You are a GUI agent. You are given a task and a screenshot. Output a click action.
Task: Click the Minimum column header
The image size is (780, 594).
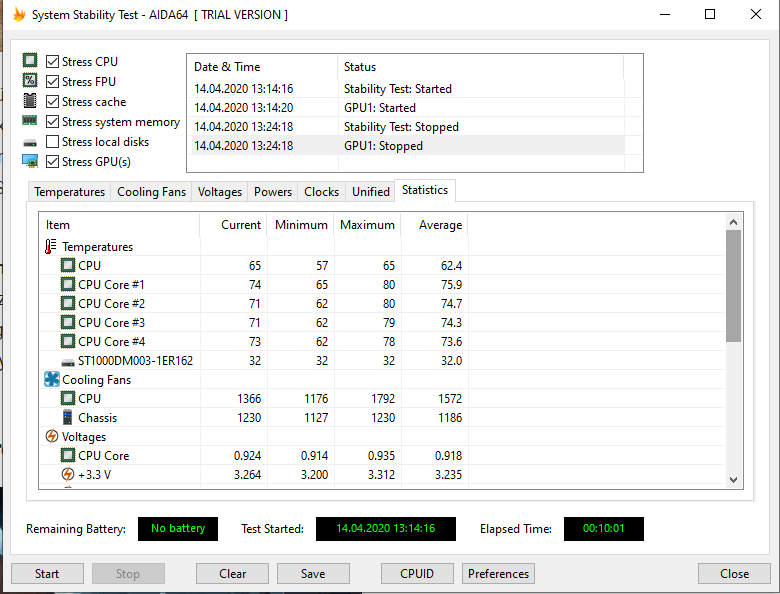pos(300,225)
